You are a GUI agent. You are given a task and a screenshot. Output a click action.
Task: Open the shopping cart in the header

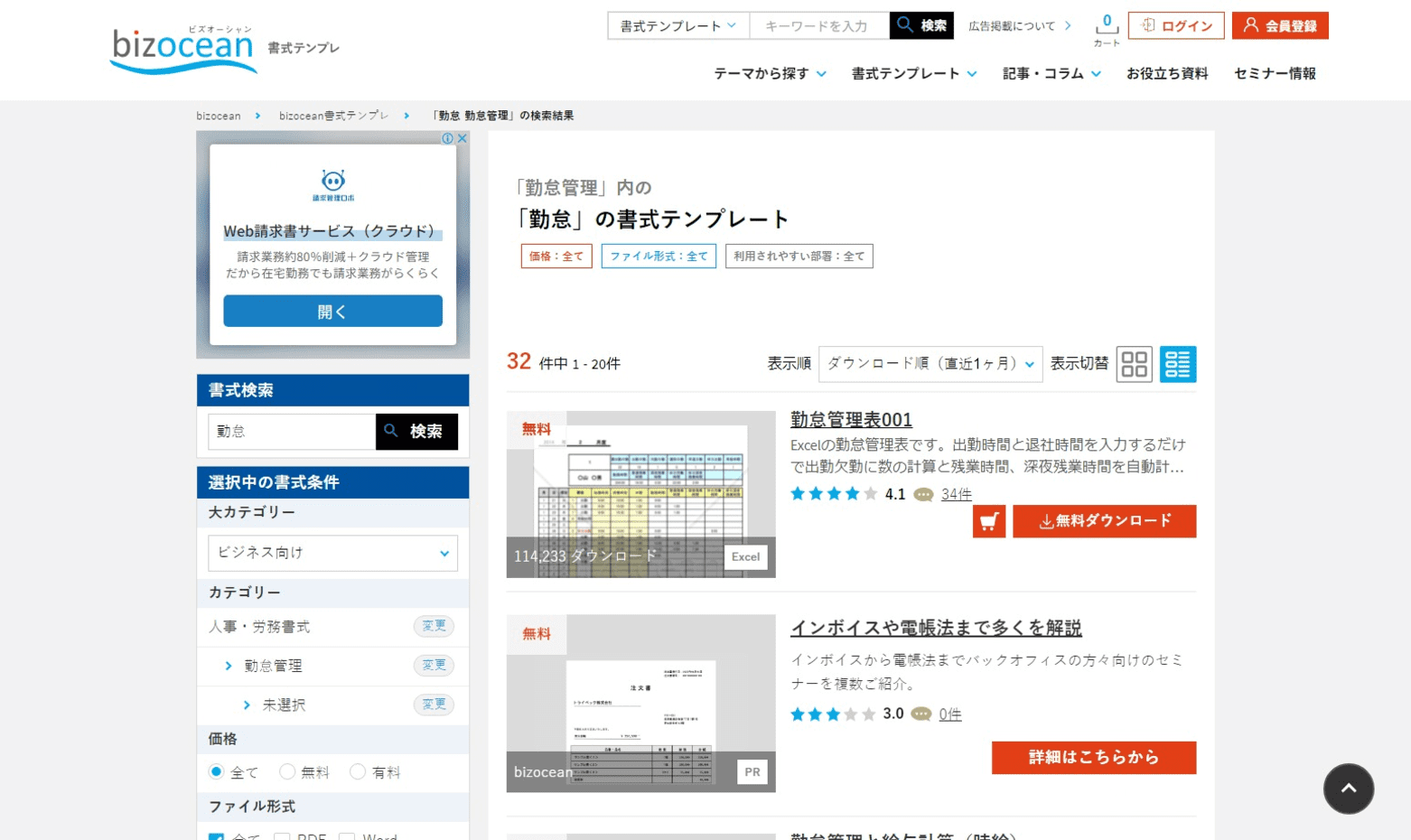pyautogui.click(x=1106, y=26)
